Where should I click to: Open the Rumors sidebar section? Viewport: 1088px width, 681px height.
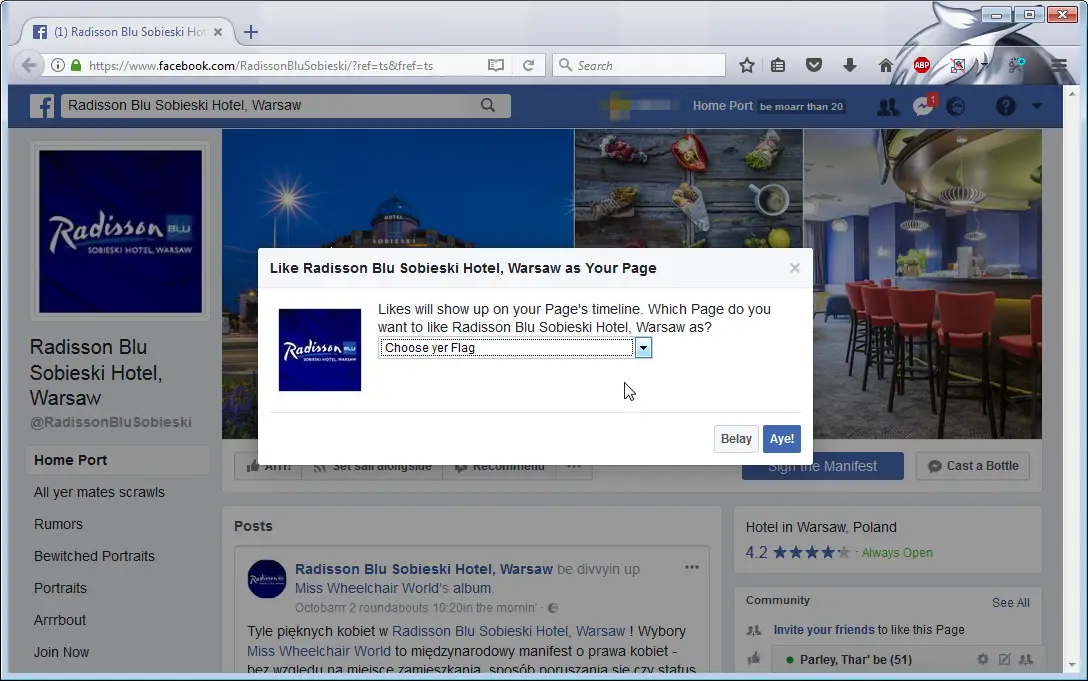tap(58, 524)
